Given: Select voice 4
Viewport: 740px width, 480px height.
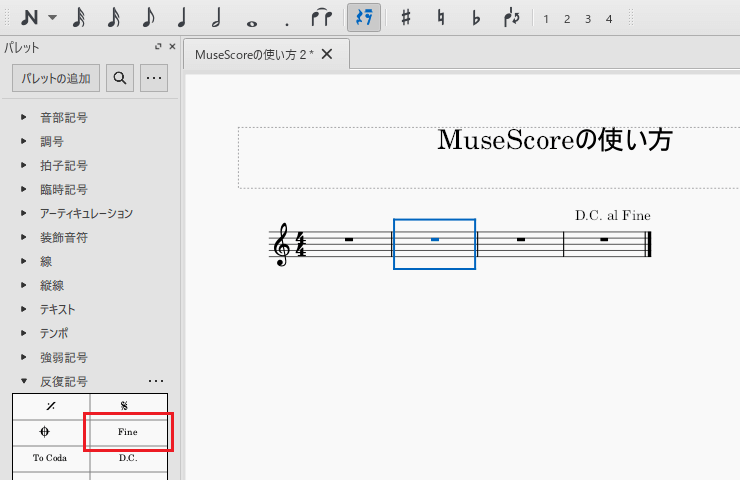Looking at the screenshot, I should (609, 19).
